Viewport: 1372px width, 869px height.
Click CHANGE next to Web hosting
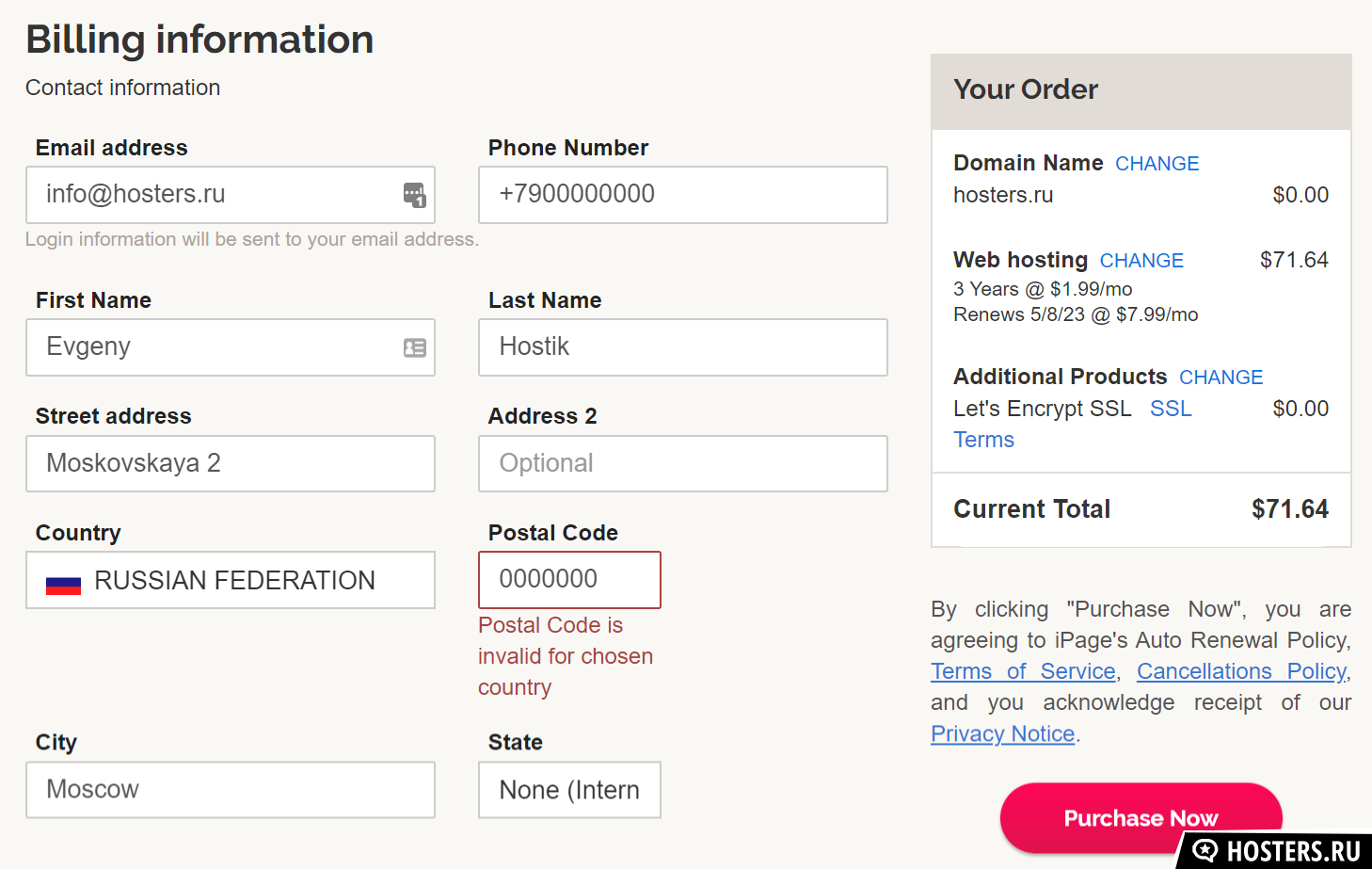pos(1141,261)
